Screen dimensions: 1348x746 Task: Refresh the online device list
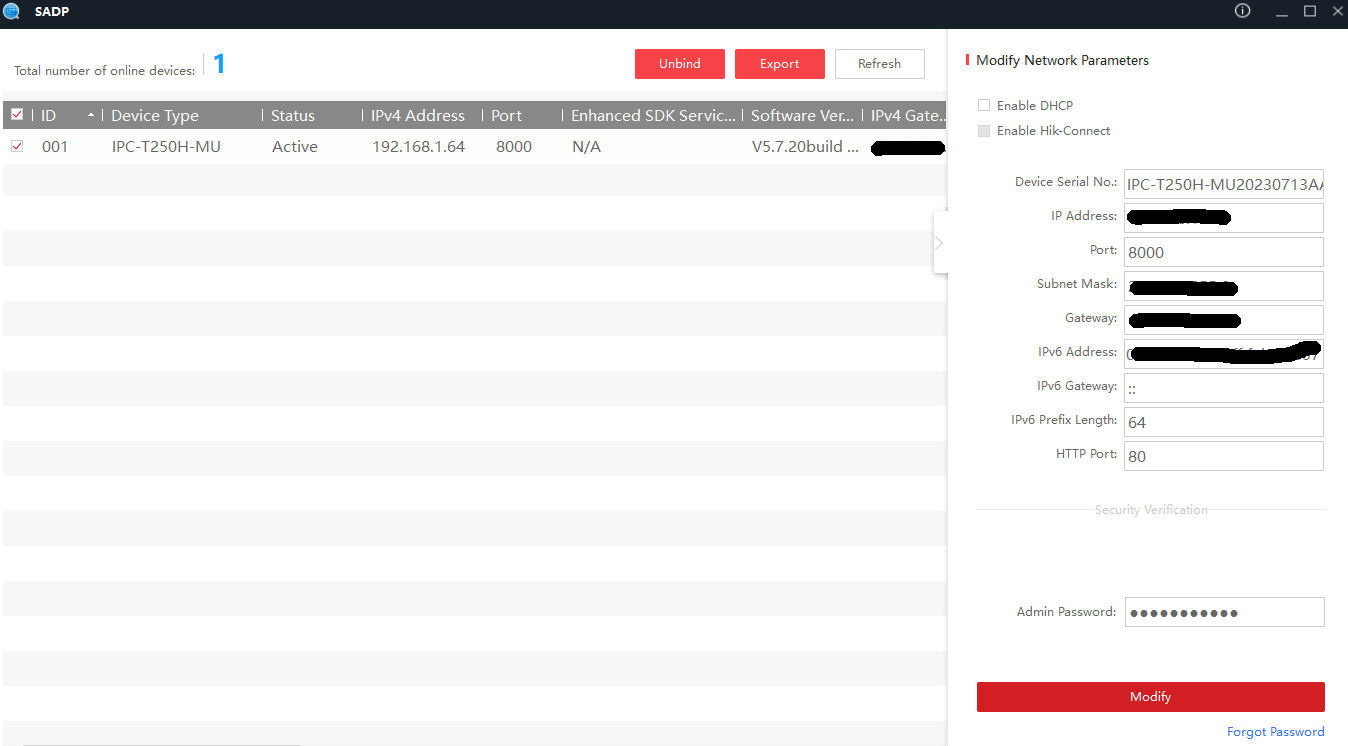[x=879, y=64]
